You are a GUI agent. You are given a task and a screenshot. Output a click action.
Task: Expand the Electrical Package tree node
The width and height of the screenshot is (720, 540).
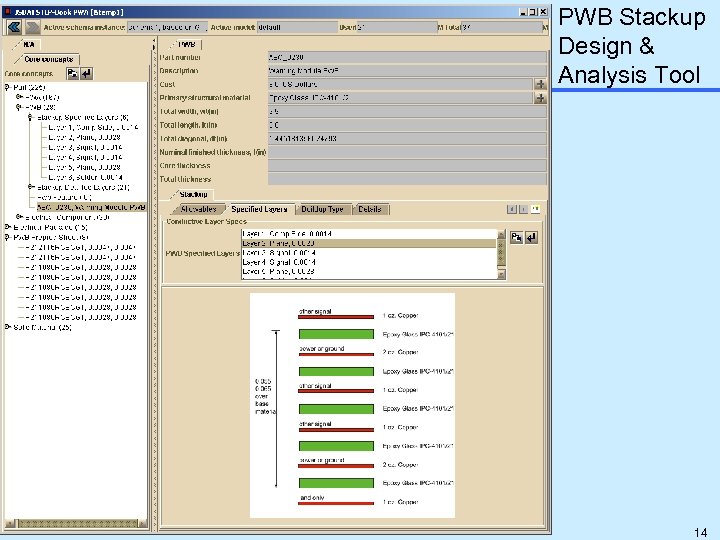pyautogui.click(x=7, y=227)
